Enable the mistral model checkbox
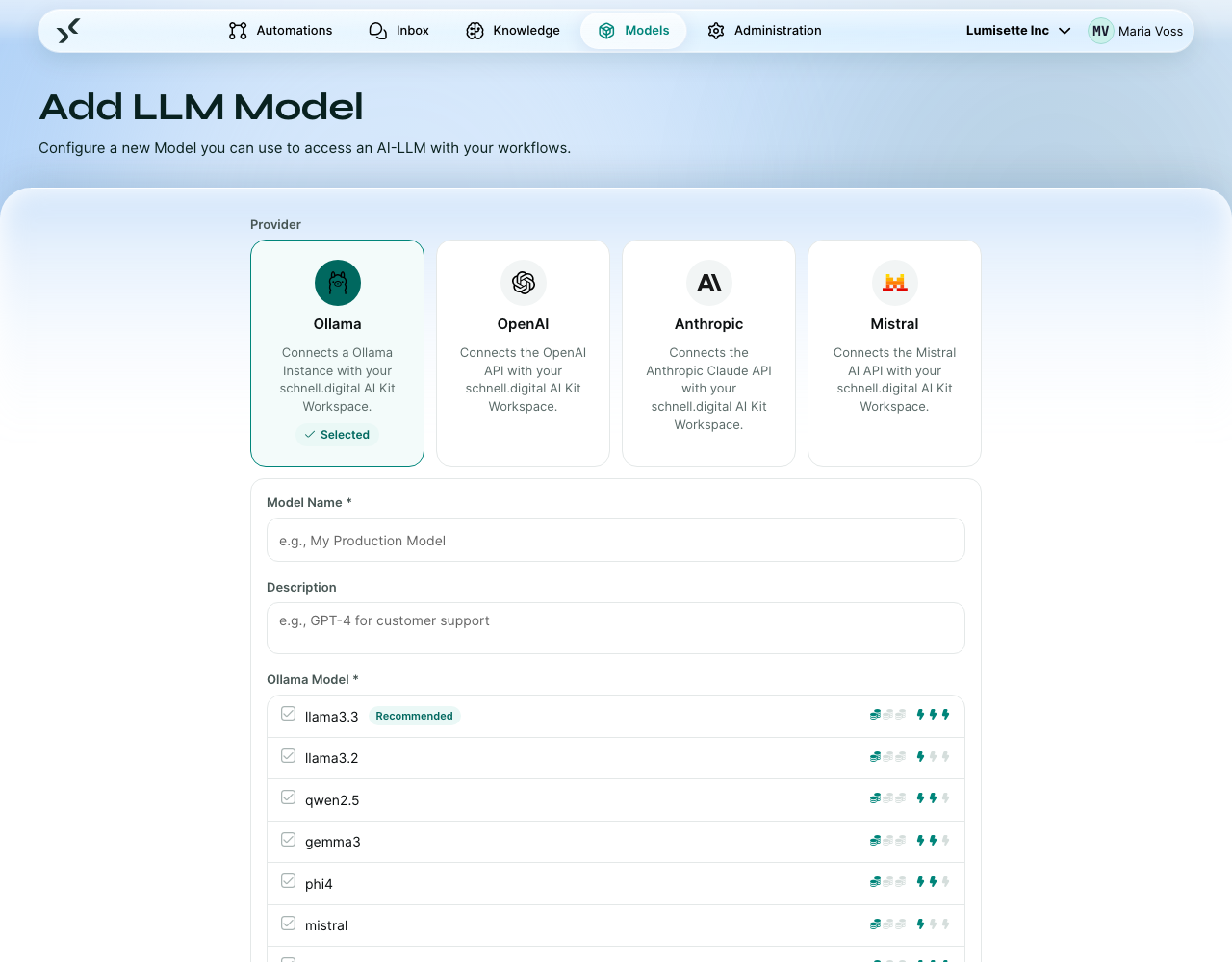Image resolution: width=1232 pixels, height=962 pixels. point(288,924)
